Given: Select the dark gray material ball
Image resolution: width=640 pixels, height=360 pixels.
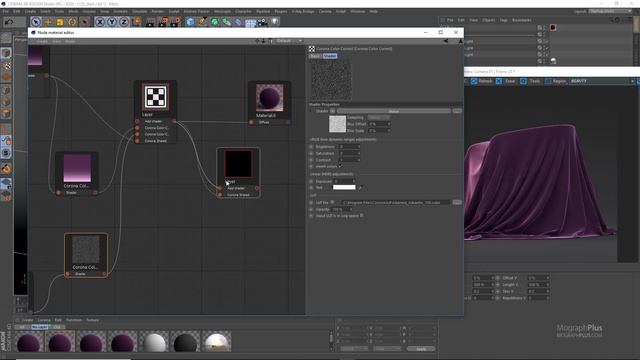Looking at the screenshot, I should (x=185, y=342).
